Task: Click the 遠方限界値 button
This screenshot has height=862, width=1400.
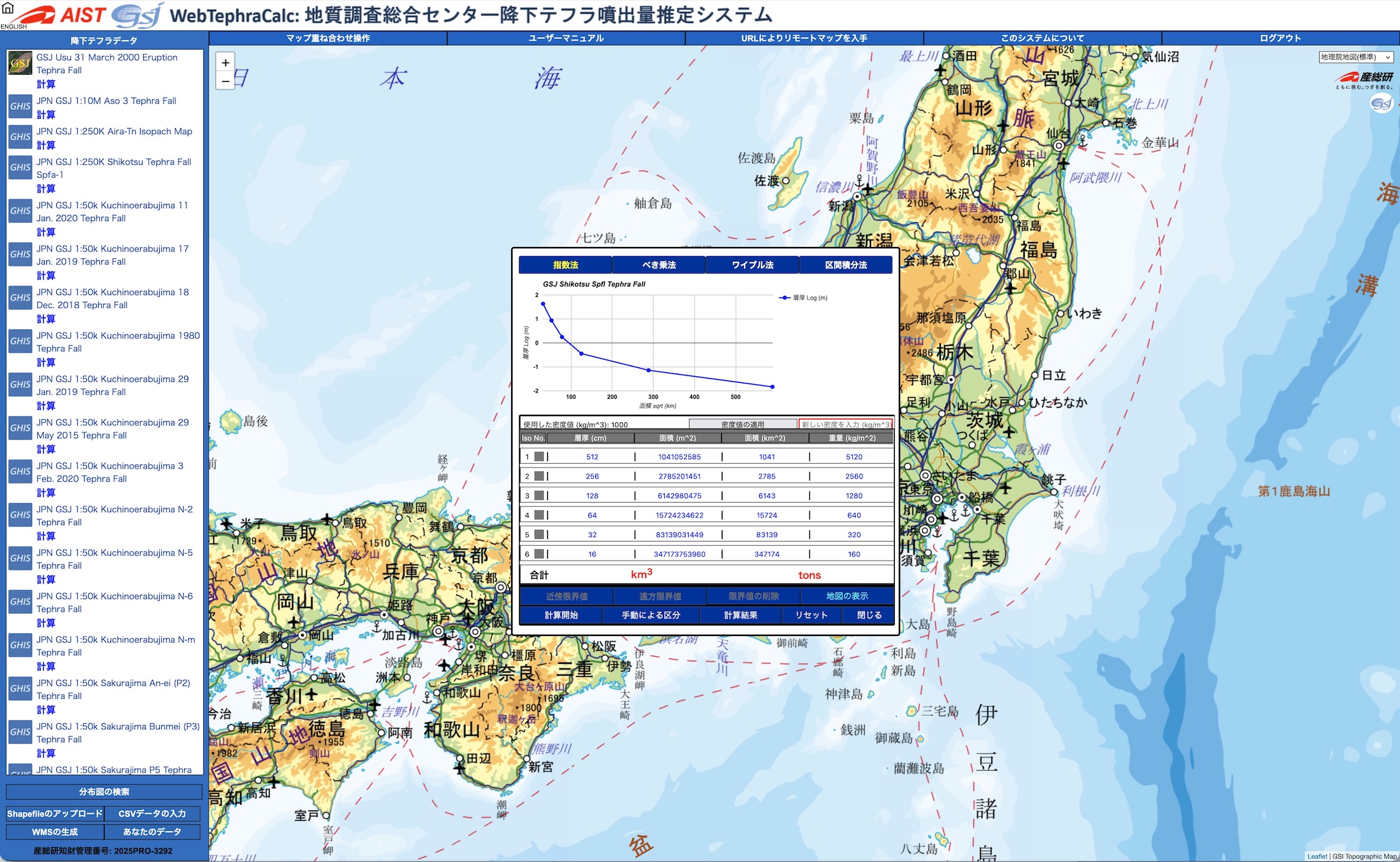Action: [660, 596]
